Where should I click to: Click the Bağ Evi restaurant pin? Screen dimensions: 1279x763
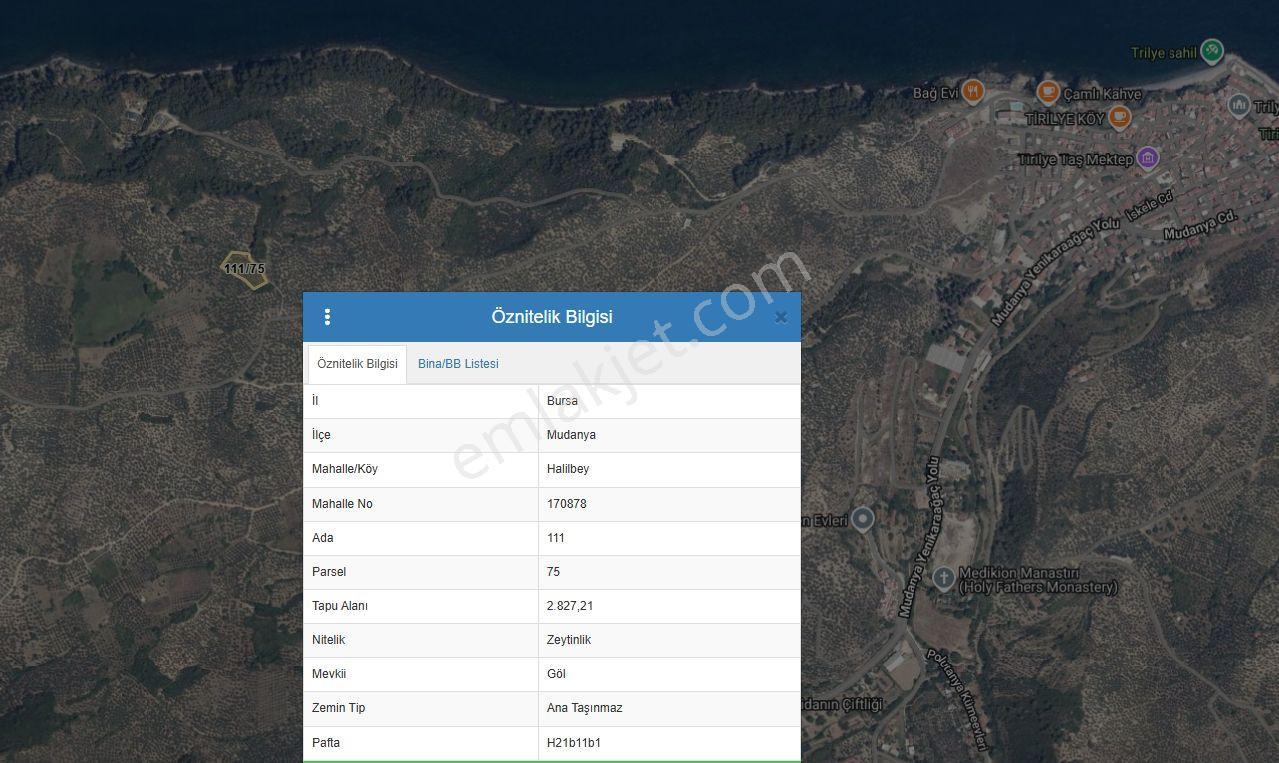[973, 92]
